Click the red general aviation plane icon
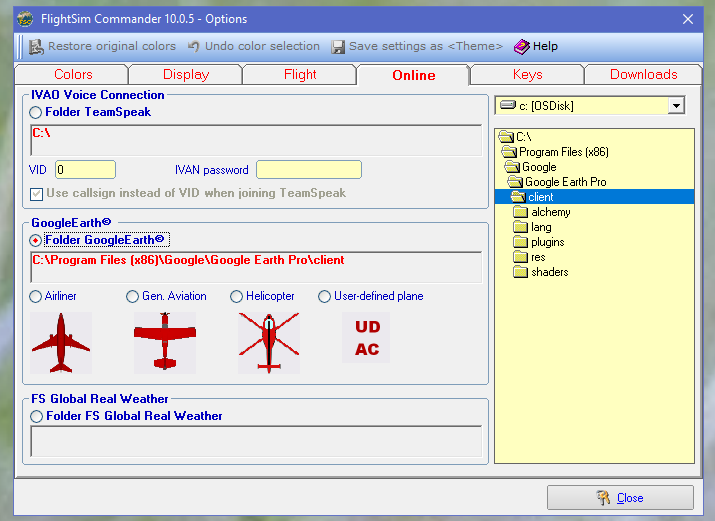715x521 pixels. pos(165,343)
